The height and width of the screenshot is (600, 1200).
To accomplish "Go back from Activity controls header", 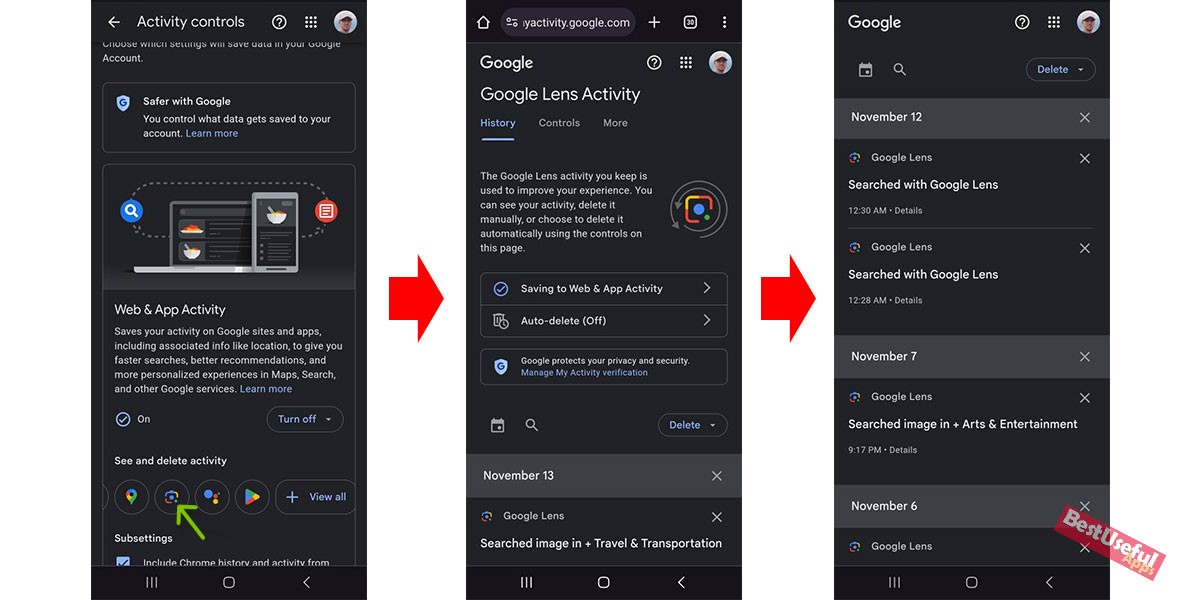I will [x=114, y=22].
